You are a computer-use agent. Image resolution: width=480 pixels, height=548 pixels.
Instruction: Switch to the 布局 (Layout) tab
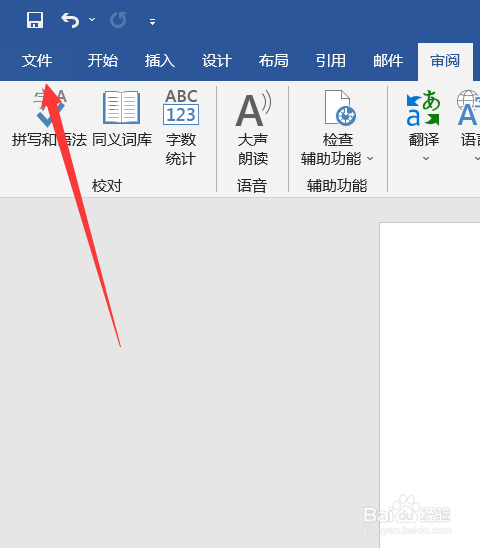[x=274, y=61]
